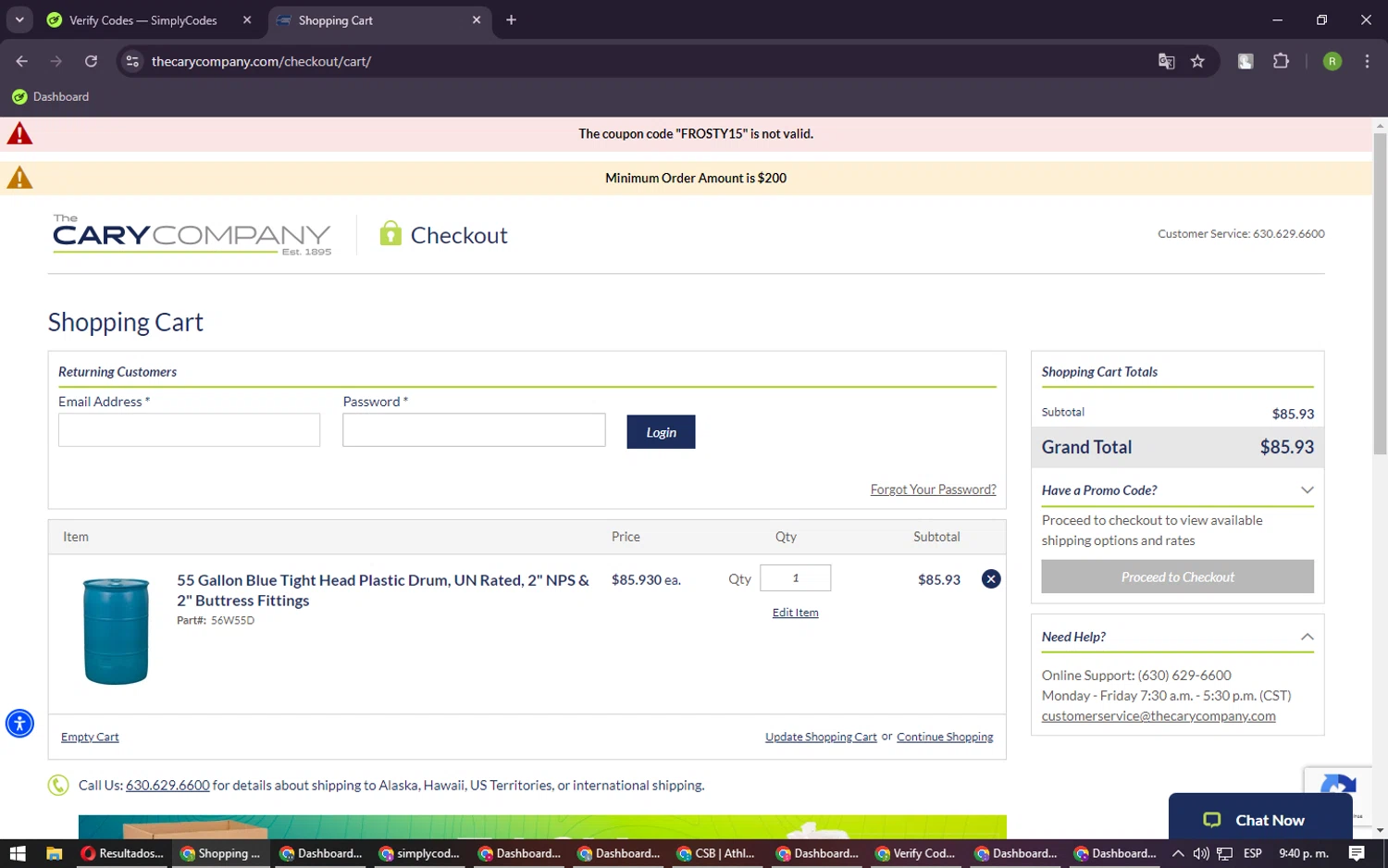Image resolution: width=1388 pixels, height=868 pixels.
Task: Open Chrome profile avatar R
Action: point(1332,61)
